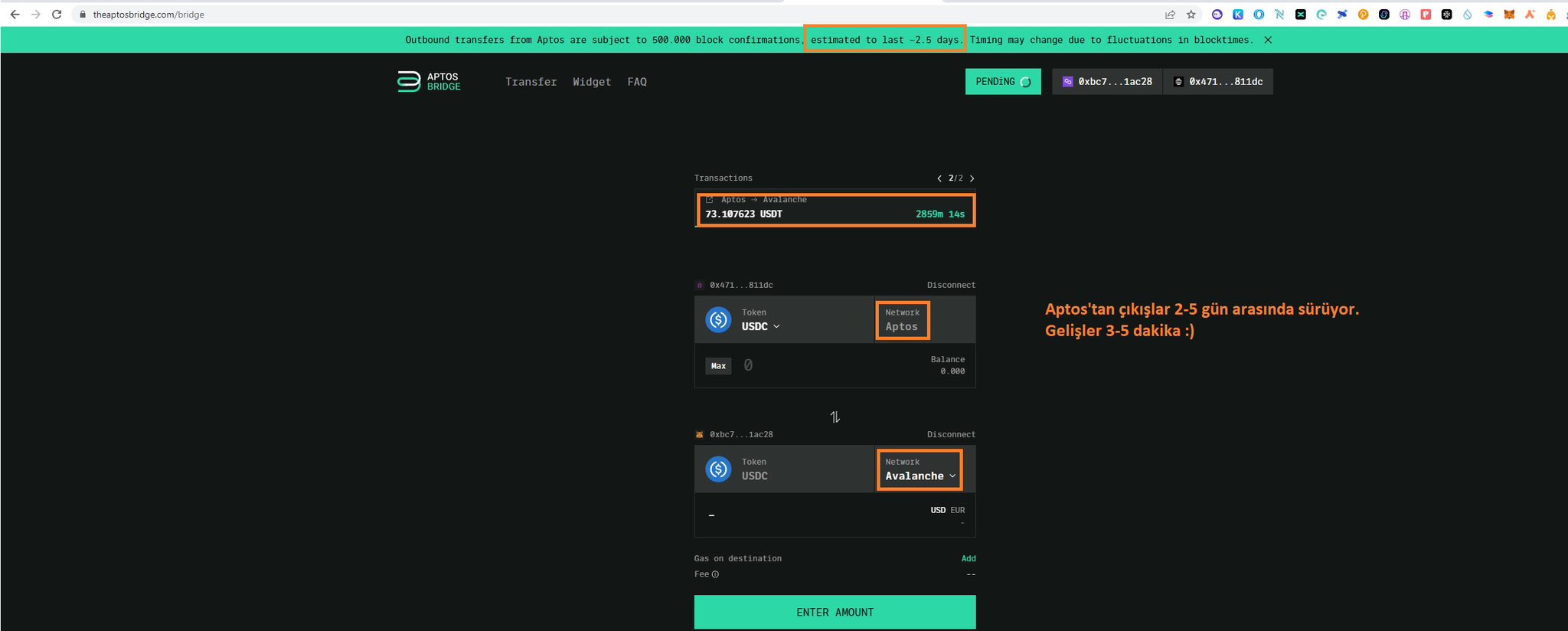Viewport: 1568px width, 631px height.
Task: Open the Widget nav item
Action: click(x=592, y=82)
